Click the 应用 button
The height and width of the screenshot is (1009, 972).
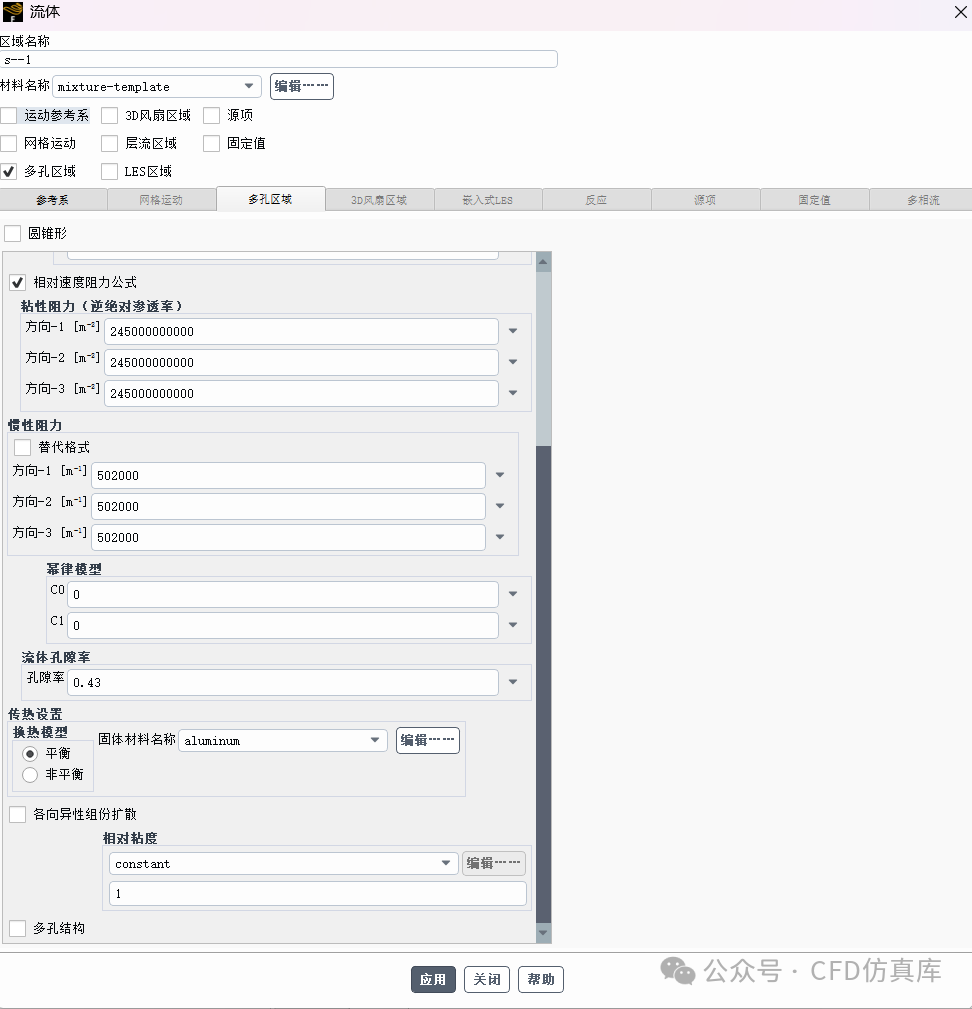(433, 979)
